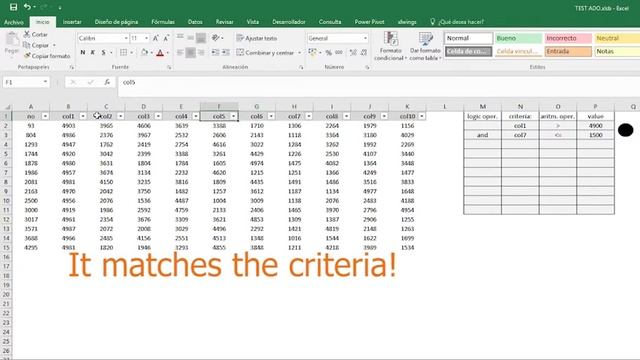
Task: Click the Cortar scissors icon
Action: click(x=27, y=34)
